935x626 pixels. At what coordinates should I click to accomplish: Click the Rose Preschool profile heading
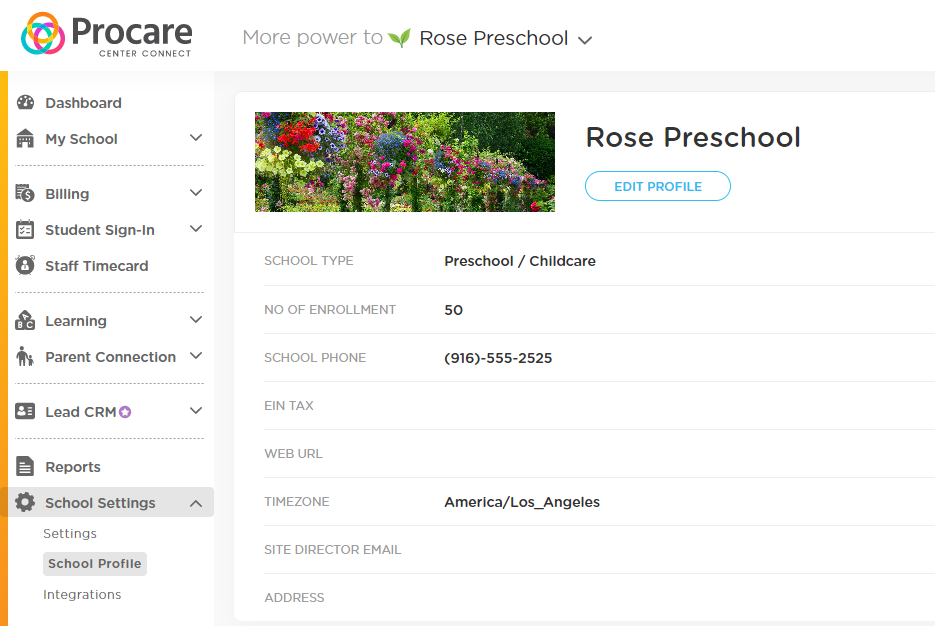click(693, 137)
